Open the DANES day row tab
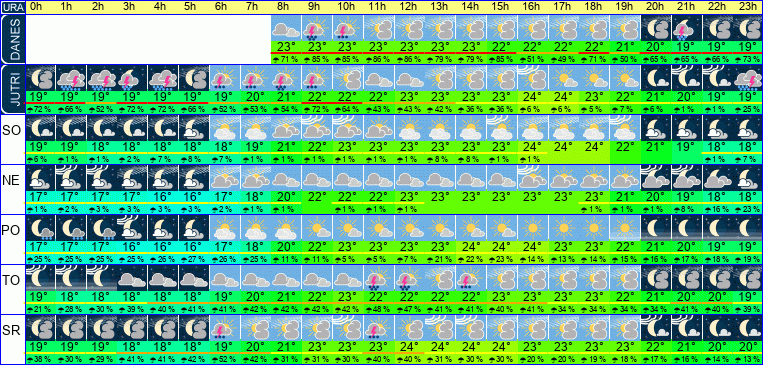763x365 pixels. pyautogui.click(x=12, y=39)
